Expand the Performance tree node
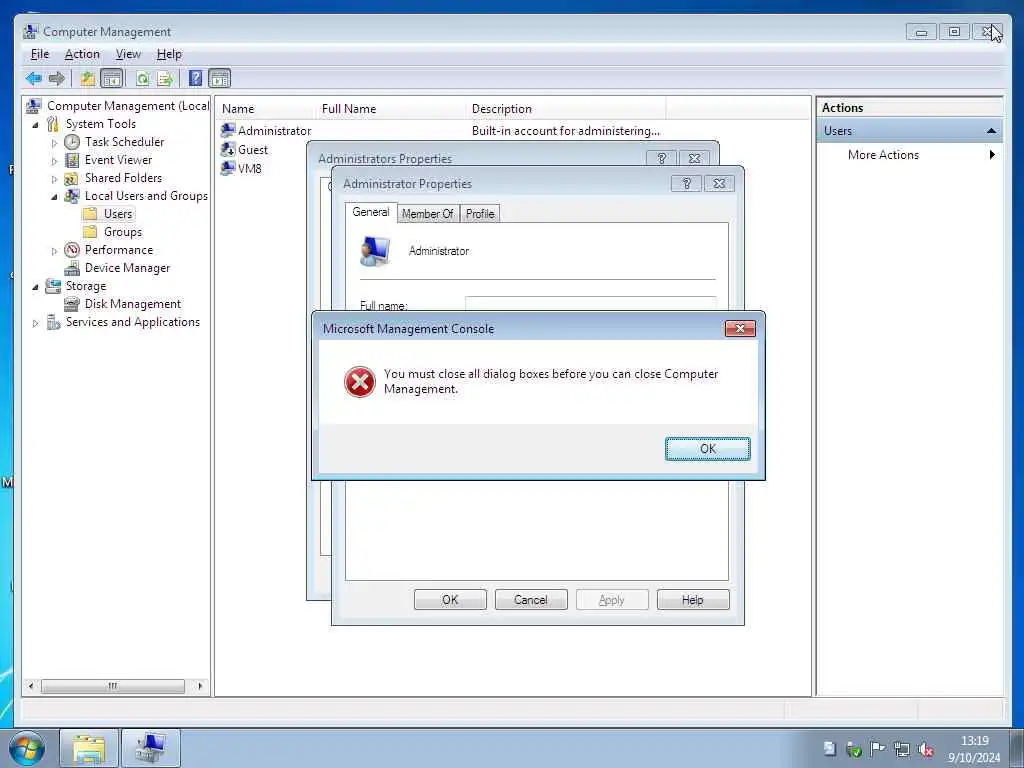Viewport: 1024px width, 768px height. click(54, 251)
